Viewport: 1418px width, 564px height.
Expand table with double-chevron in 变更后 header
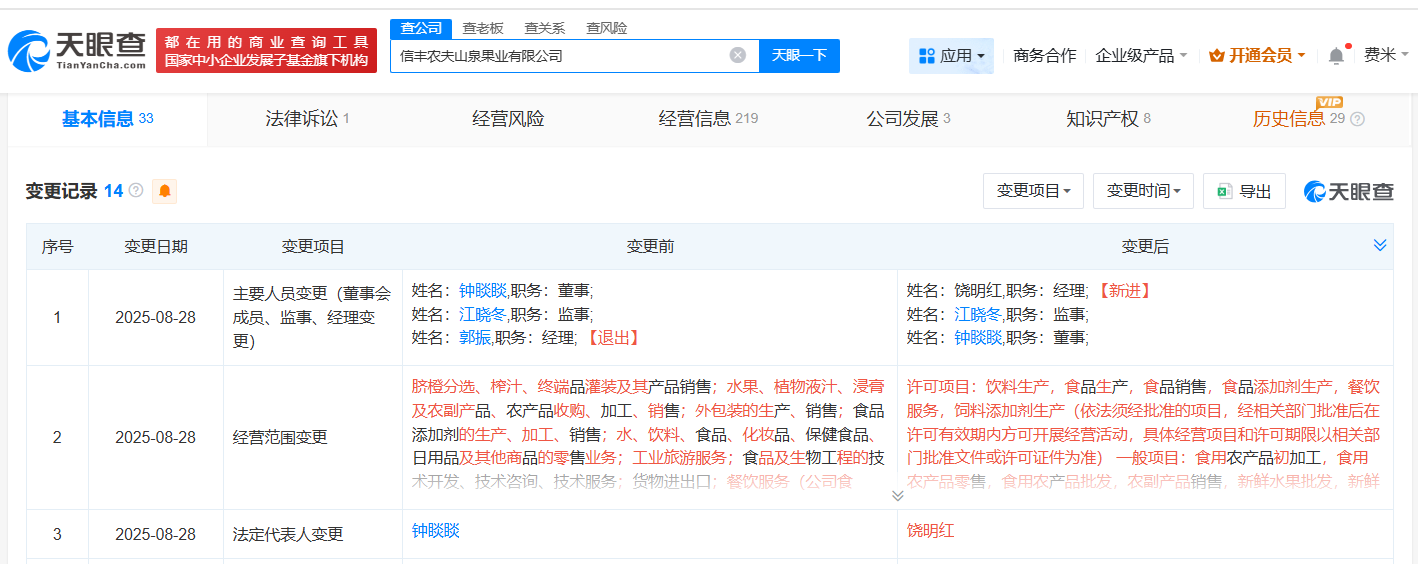click(1380, 246)
